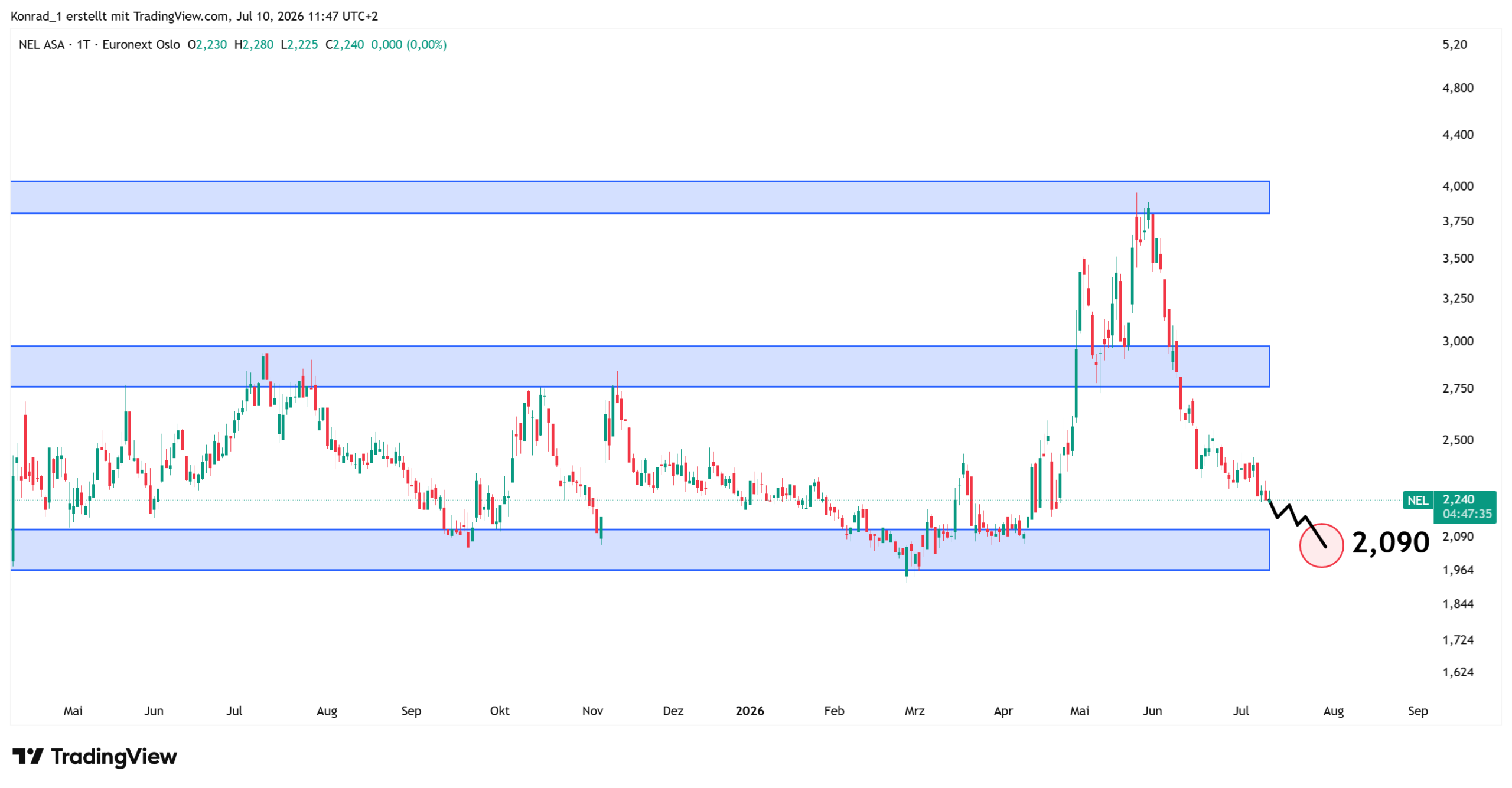The width and height of the screenshot is (1512, 788).
Task: Click the Aug label at right
Action: (1333, 711)
